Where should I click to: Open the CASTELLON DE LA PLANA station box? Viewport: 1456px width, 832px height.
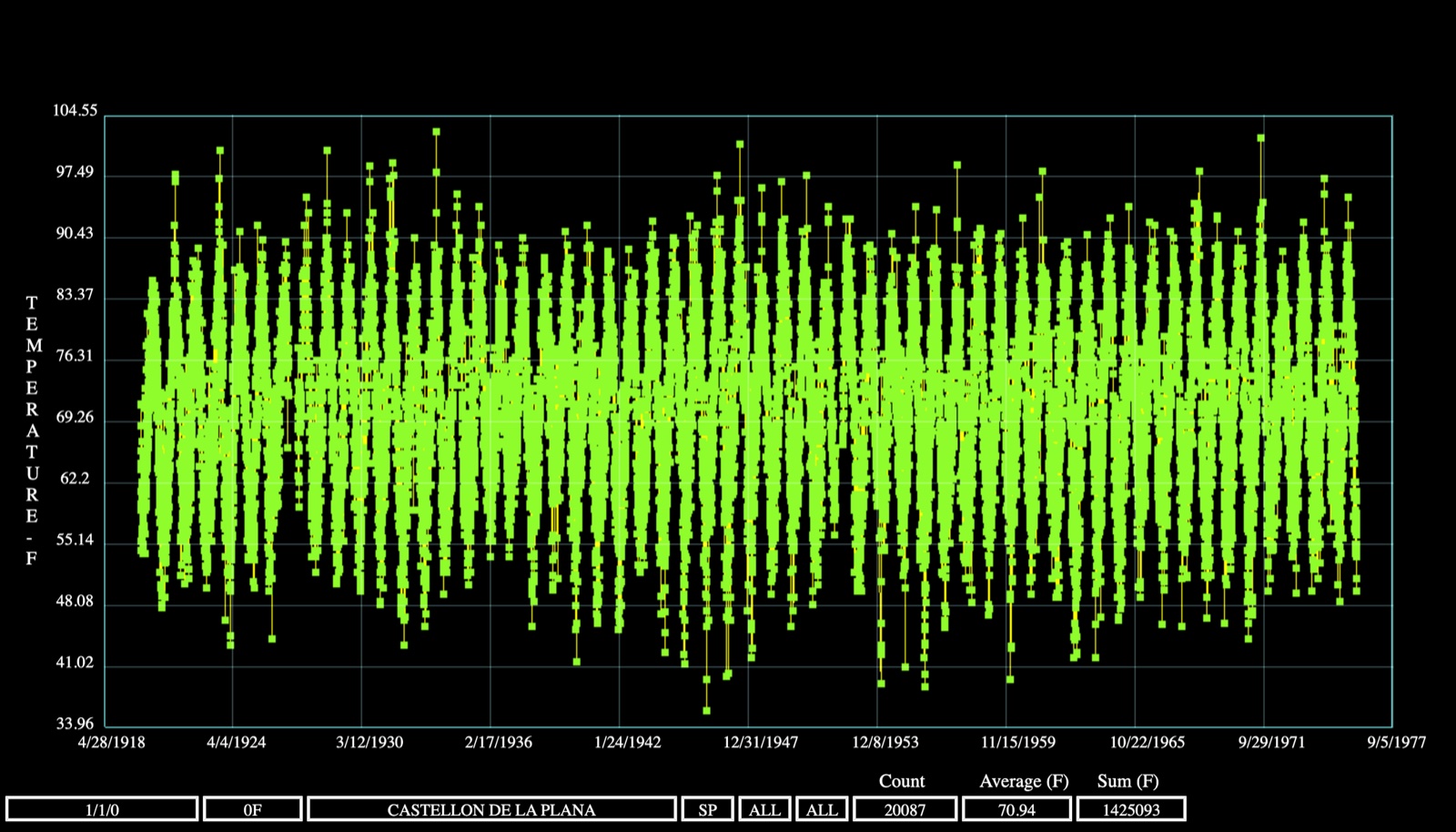coord(491,809)
